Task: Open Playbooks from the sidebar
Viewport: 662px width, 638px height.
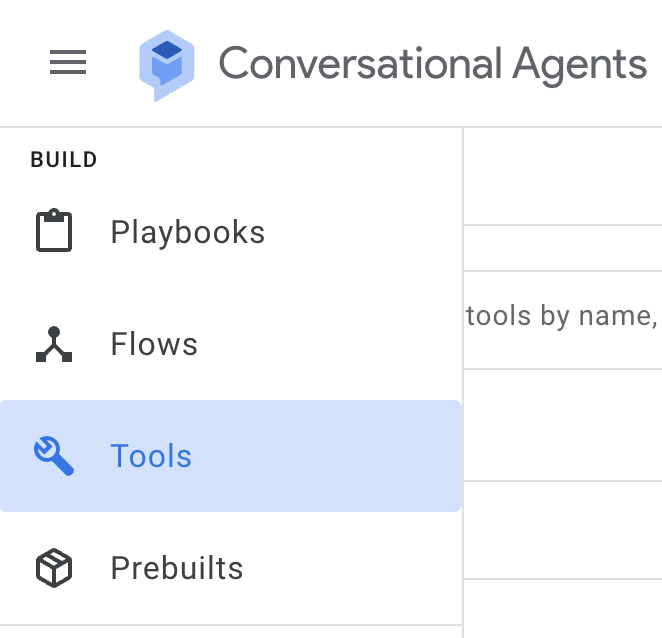Action: click(187, 232)
